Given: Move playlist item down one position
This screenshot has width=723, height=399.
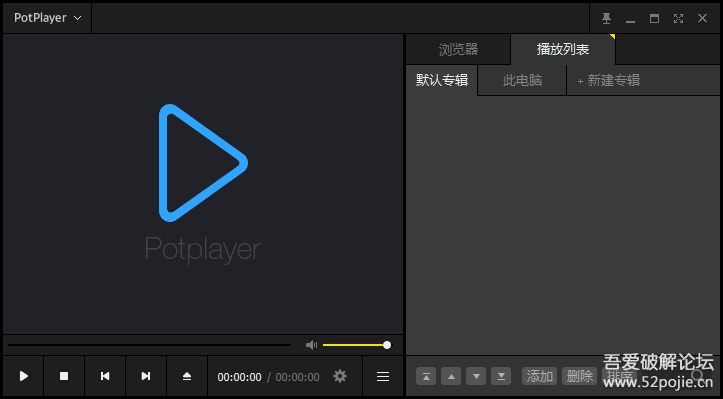Looking at the screenshot, I should click(476, 376).
